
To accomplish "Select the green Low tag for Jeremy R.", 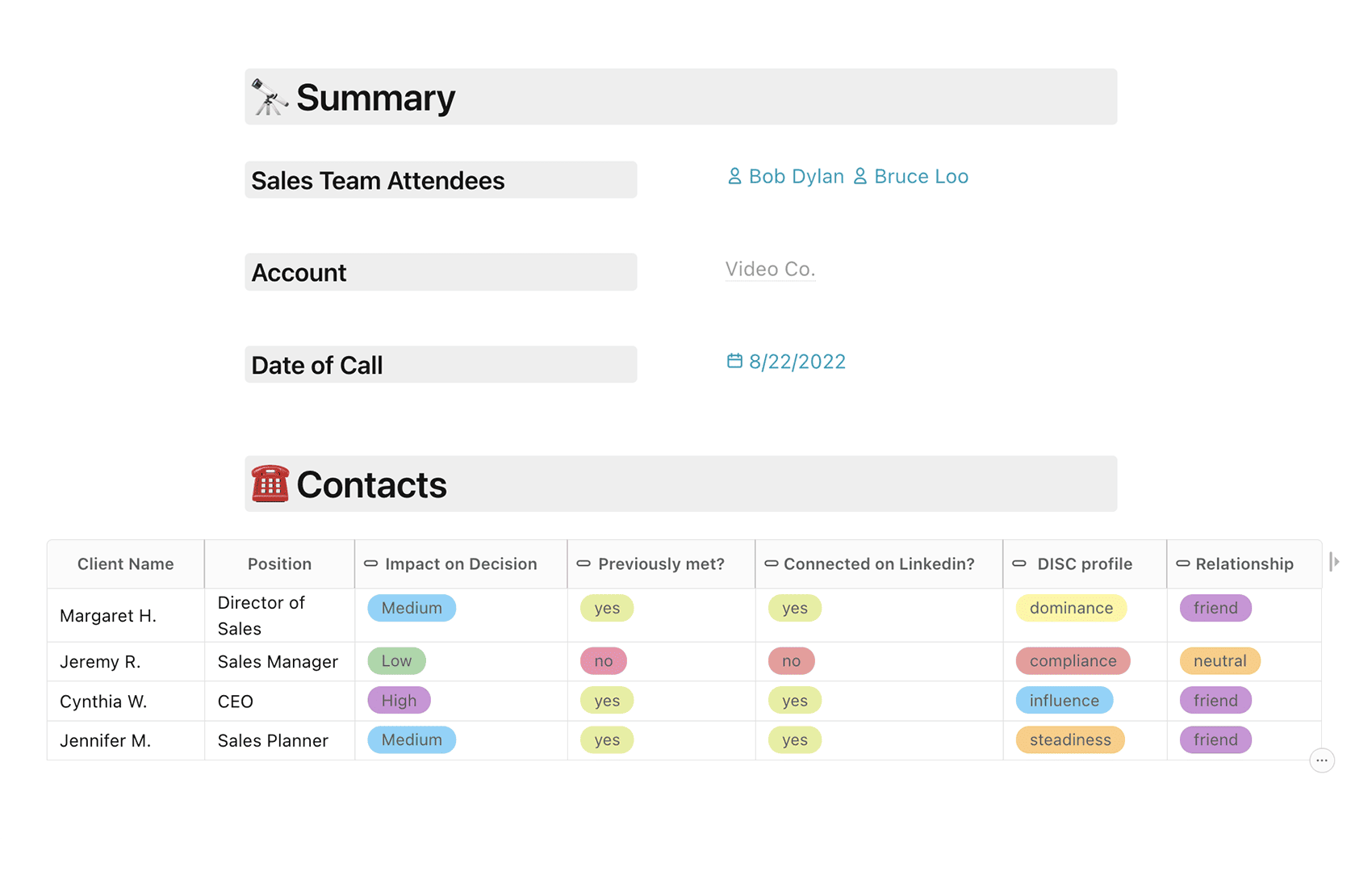I will click(396, 661).
